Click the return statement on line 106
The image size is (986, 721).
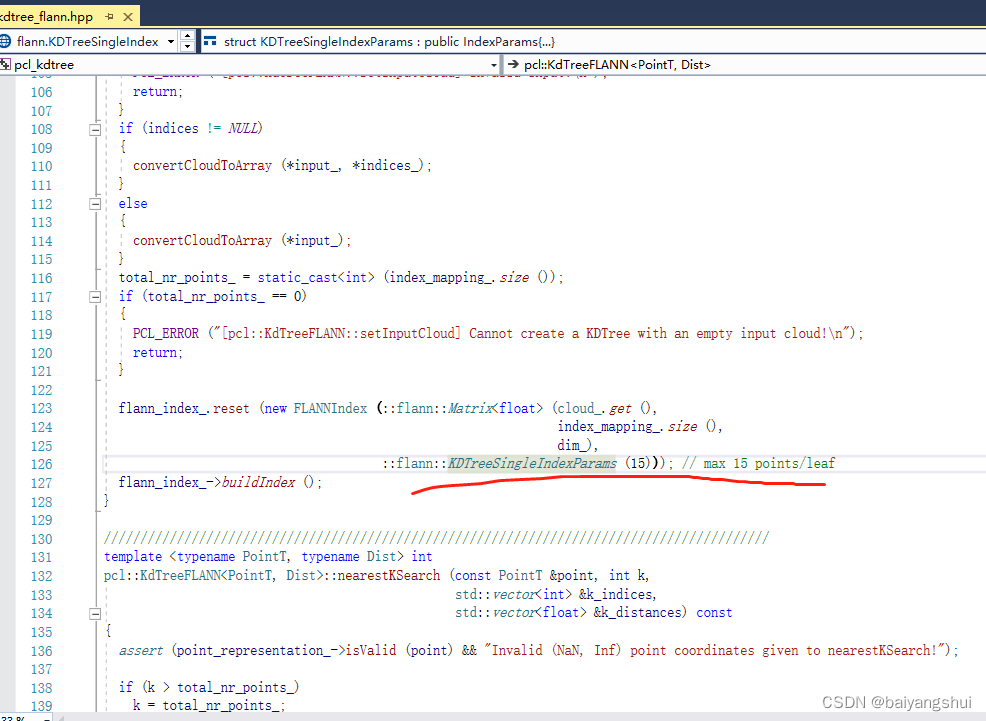point(157,92)
